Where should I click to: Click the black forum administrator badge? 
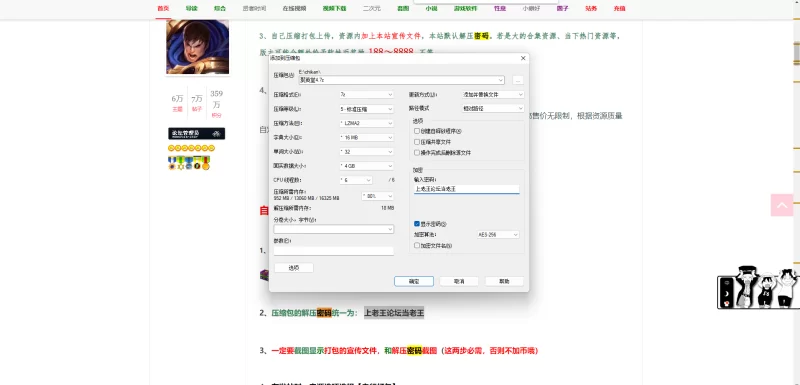(x=196, y=134)
